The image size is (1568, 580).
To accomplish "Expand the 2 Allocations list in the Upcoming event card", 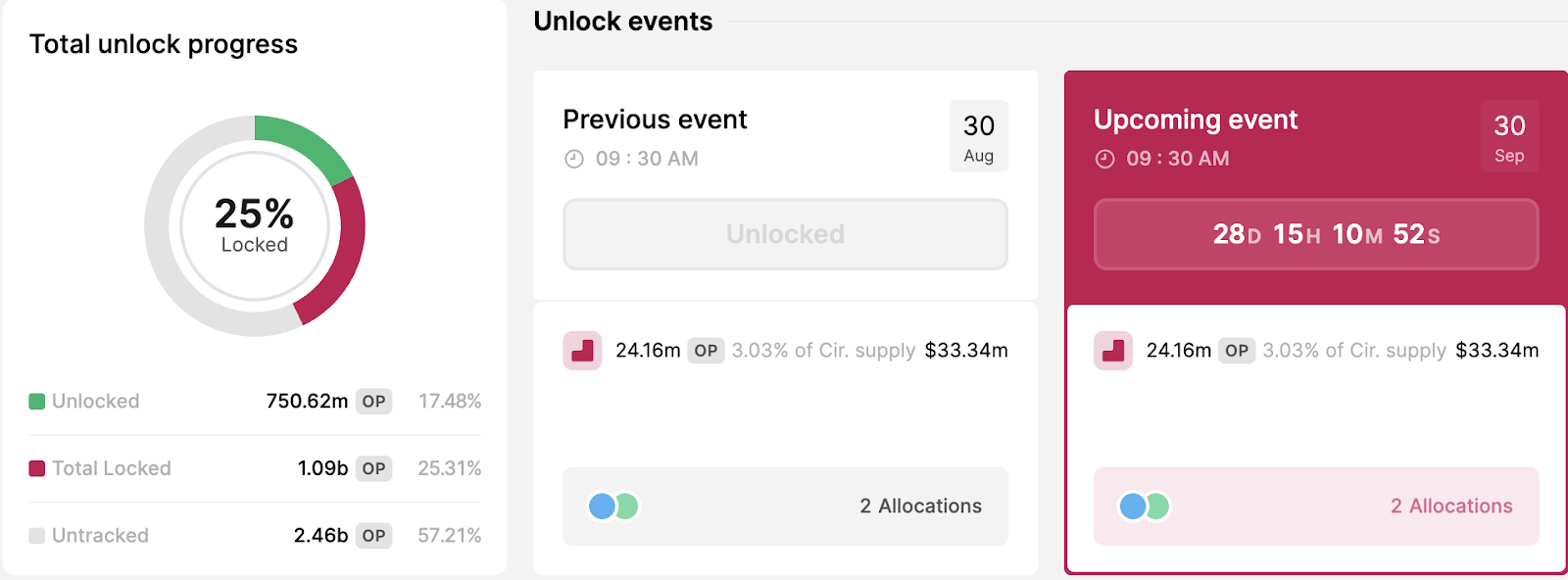I will tap(1450, 506).
